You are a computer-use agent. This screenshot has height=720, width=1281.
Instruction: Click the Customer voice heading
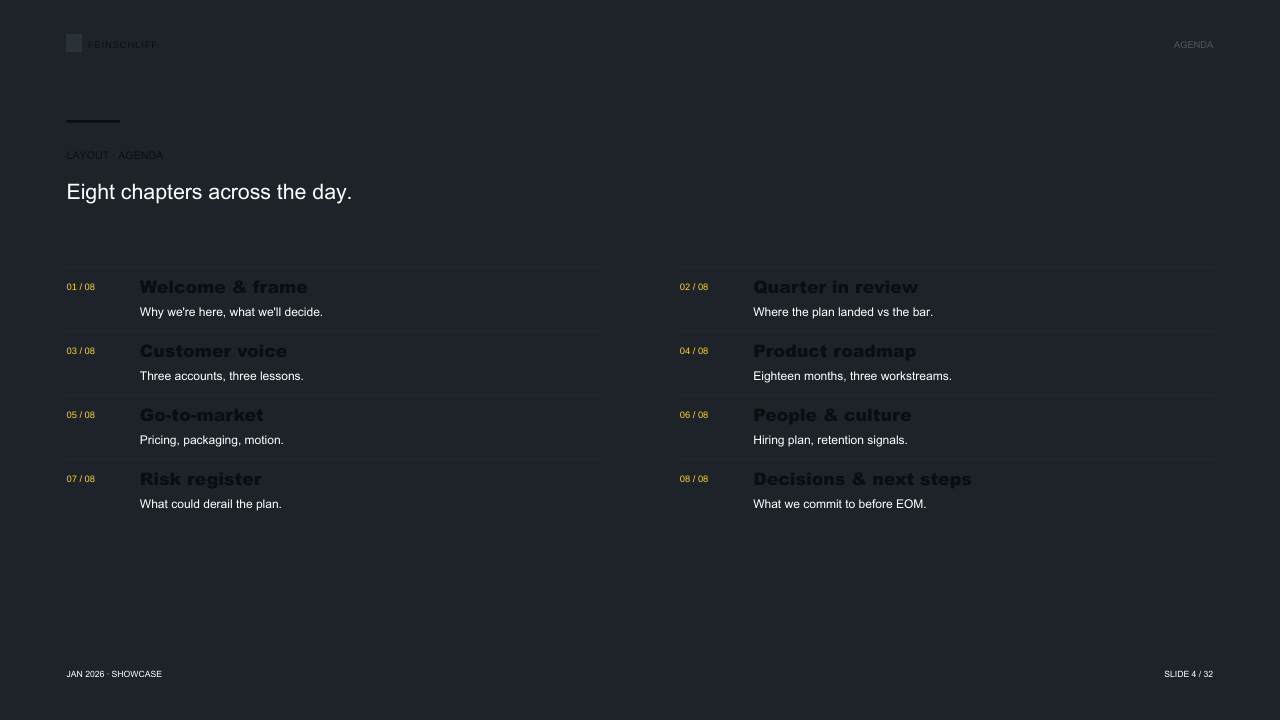(213, 352)
